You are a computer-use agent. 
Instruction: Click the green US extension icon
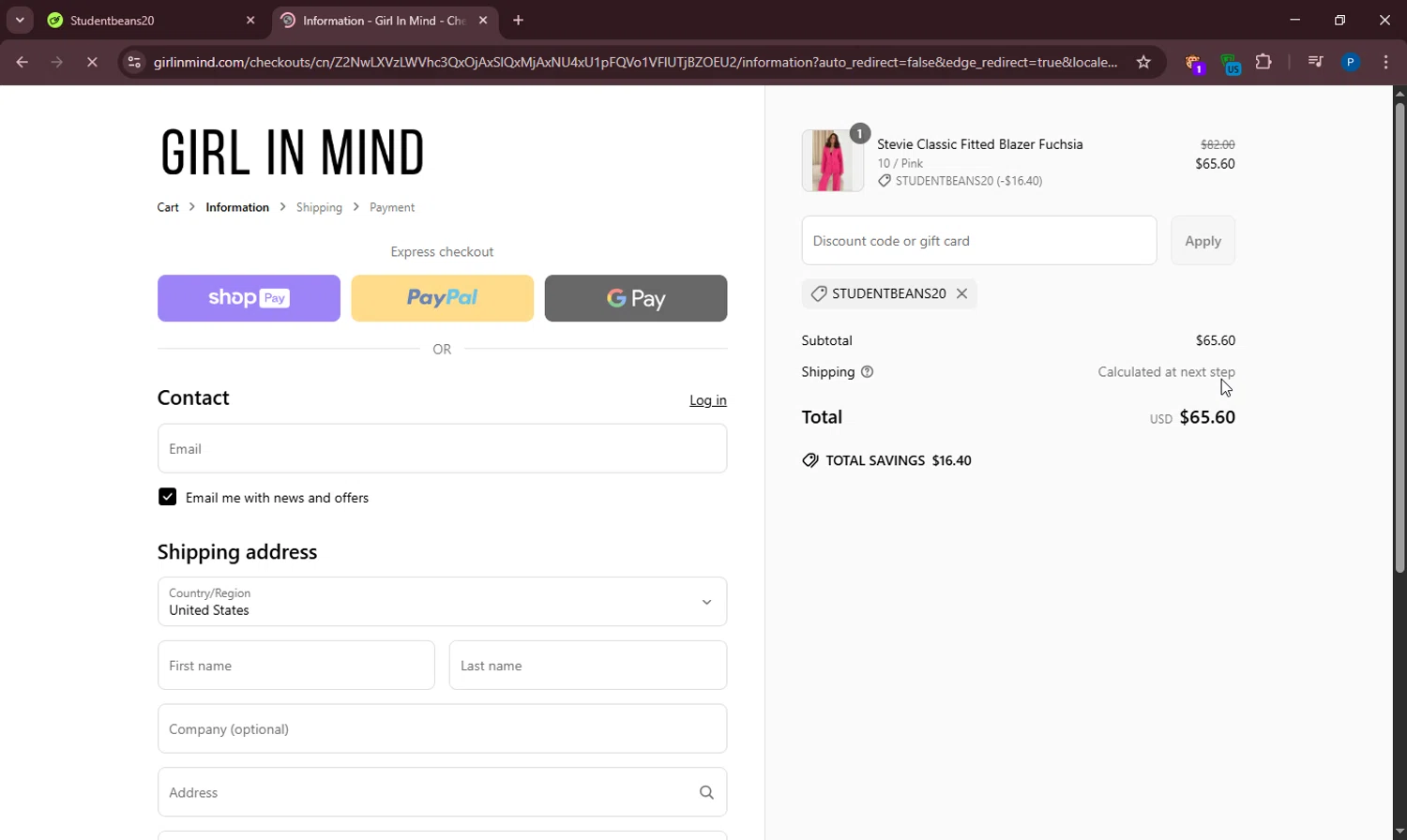1231,63
